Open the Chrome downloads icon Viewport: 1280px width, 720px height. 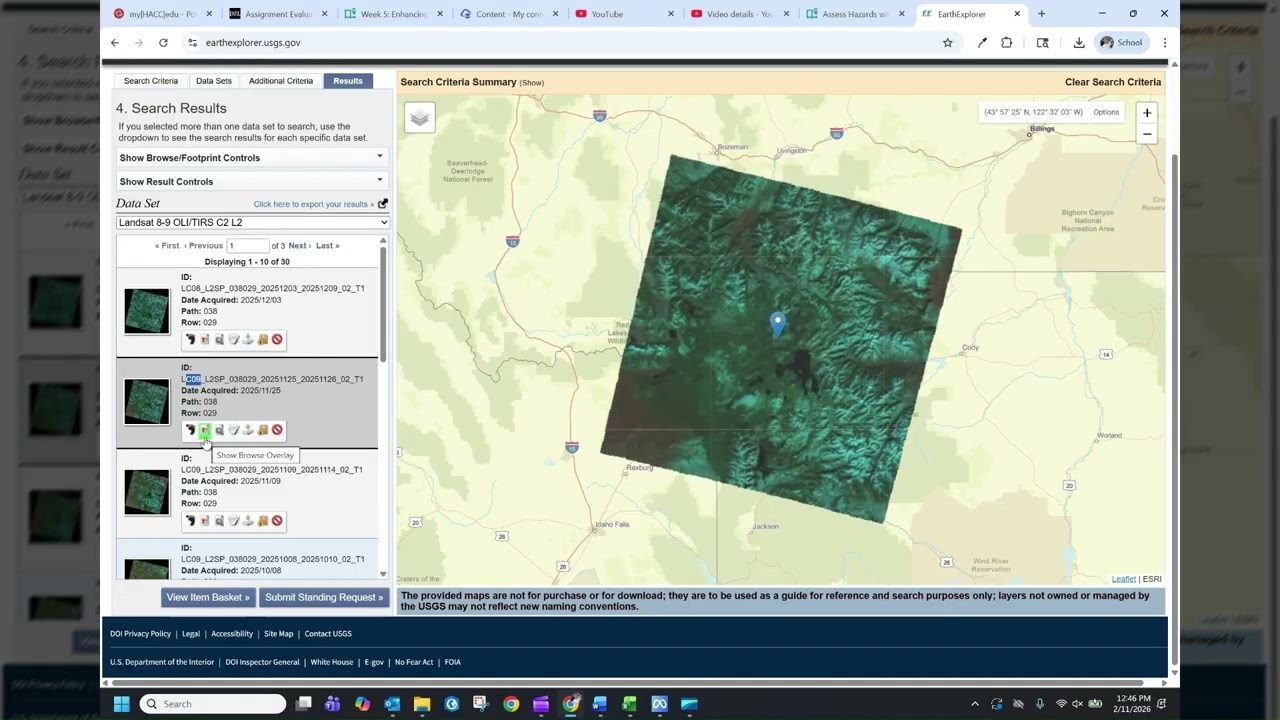1079,42
